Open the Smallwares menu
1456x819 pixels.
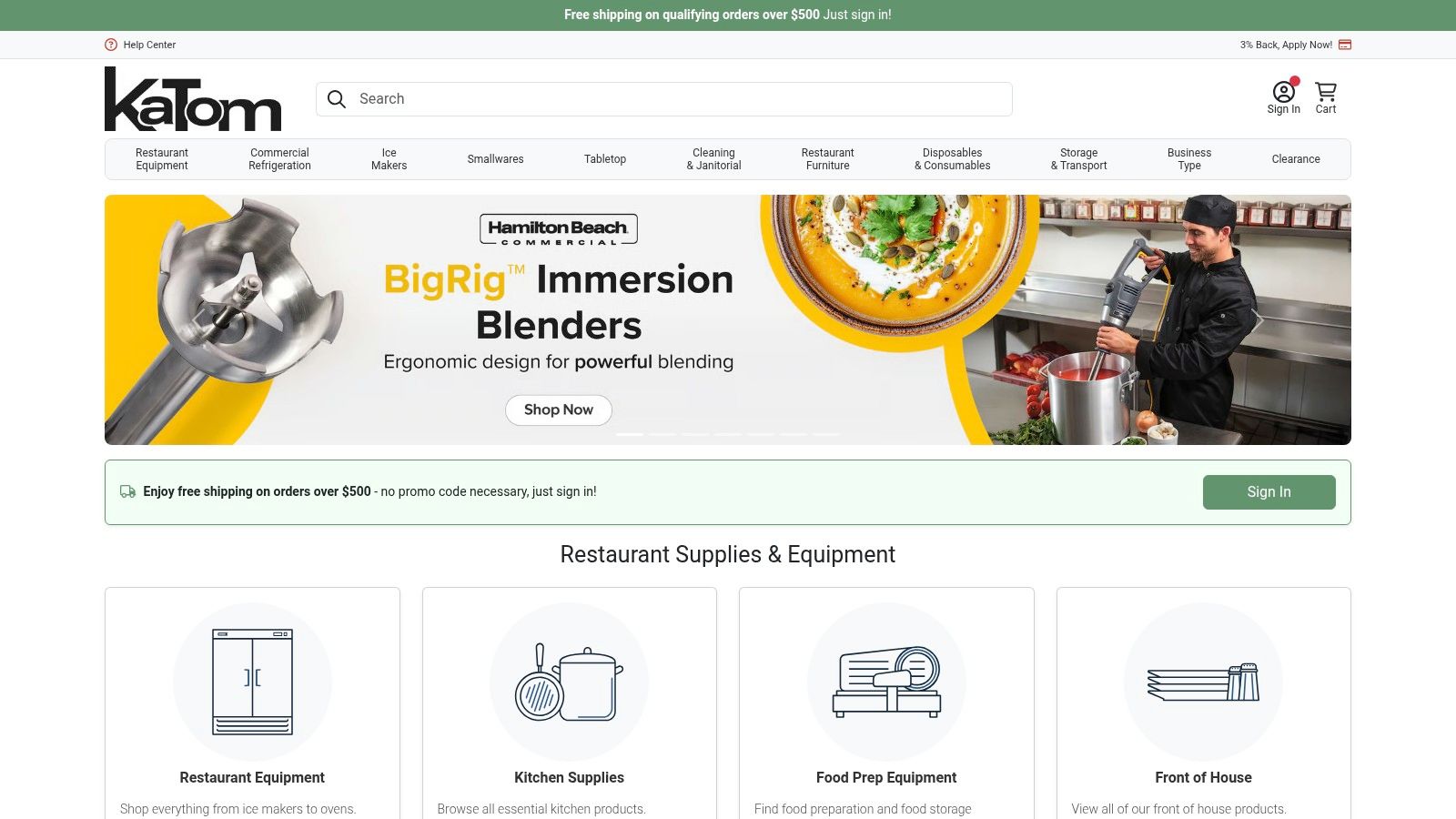click(495, 159)
